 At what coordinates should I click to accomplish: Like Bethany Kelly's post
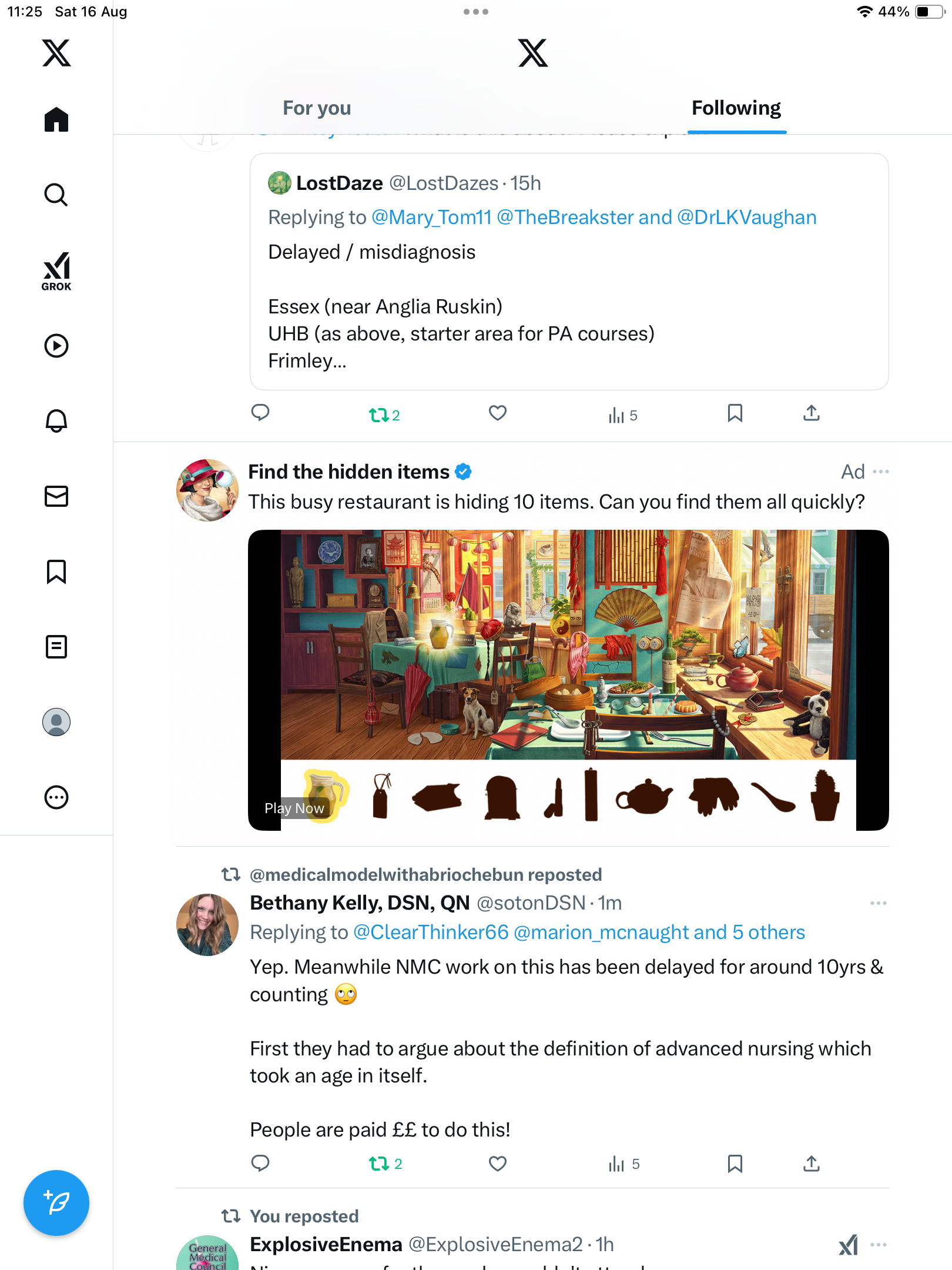497,1164
